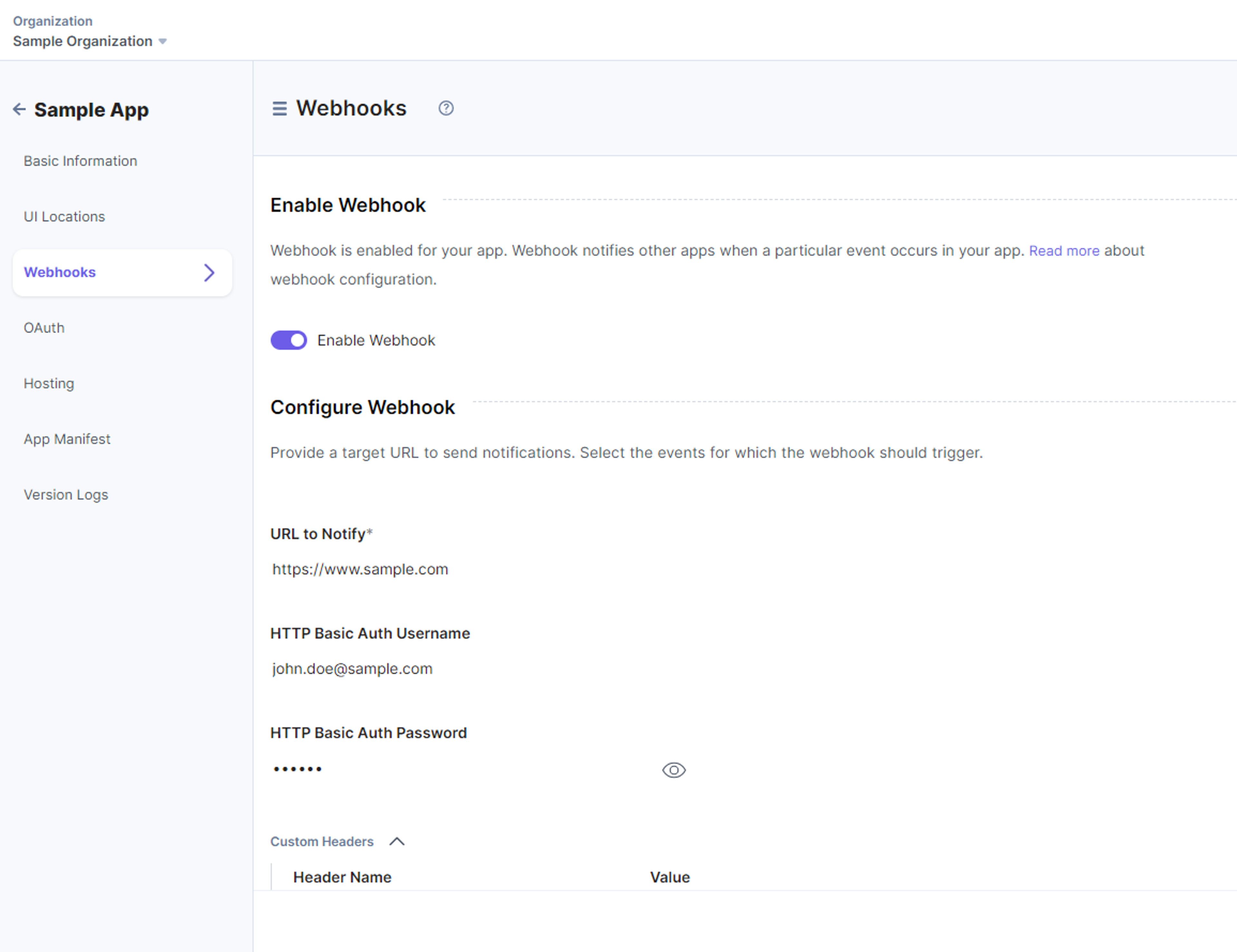The image size is (1237, 952).
Task: Click the back arrow beside Sample App
Action: 19,109
